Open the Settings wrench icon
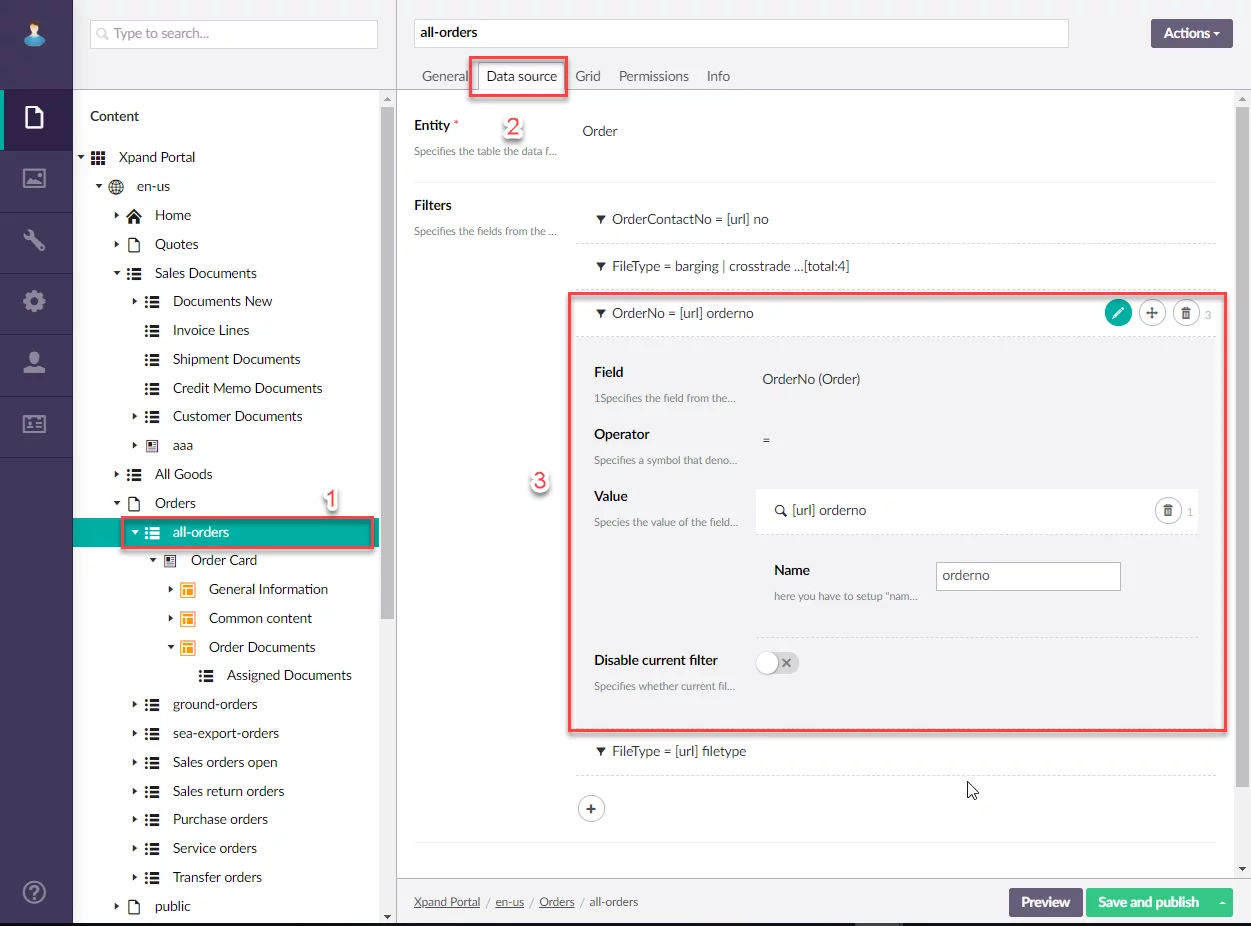The image size is (1251, 926). pos(35,240)
